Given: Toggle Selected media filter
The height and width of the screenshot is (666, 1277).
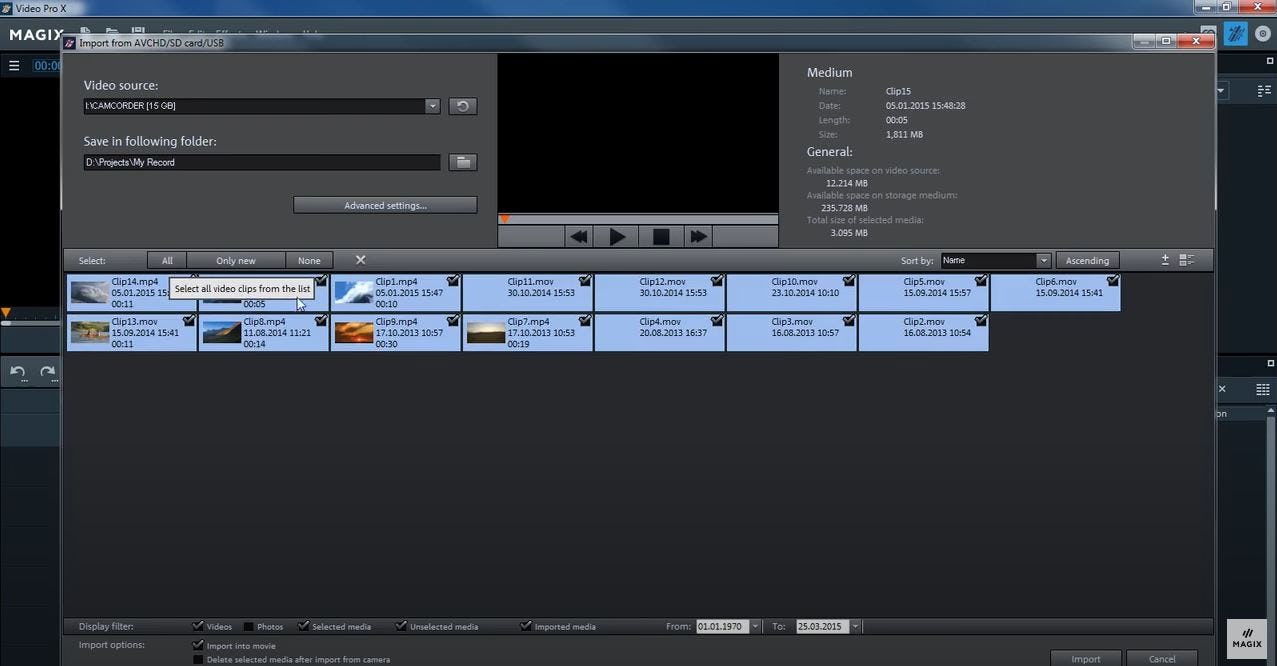Looking at the screenshot, I should coord(303,626).
